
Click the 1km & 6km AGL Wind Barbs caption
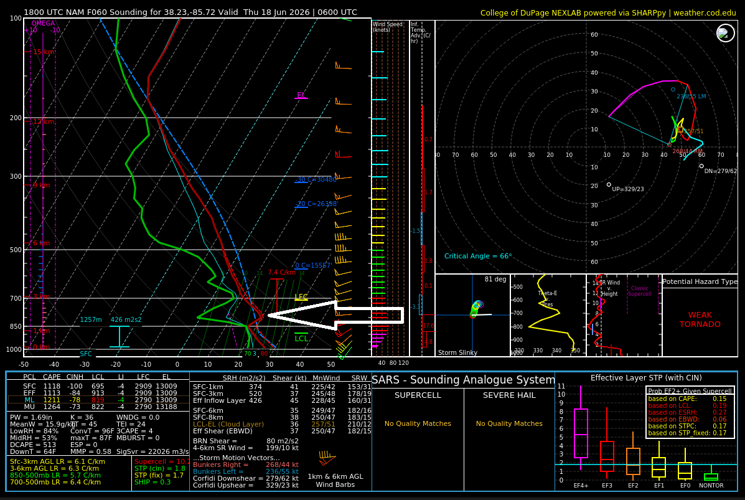[335, 481]
